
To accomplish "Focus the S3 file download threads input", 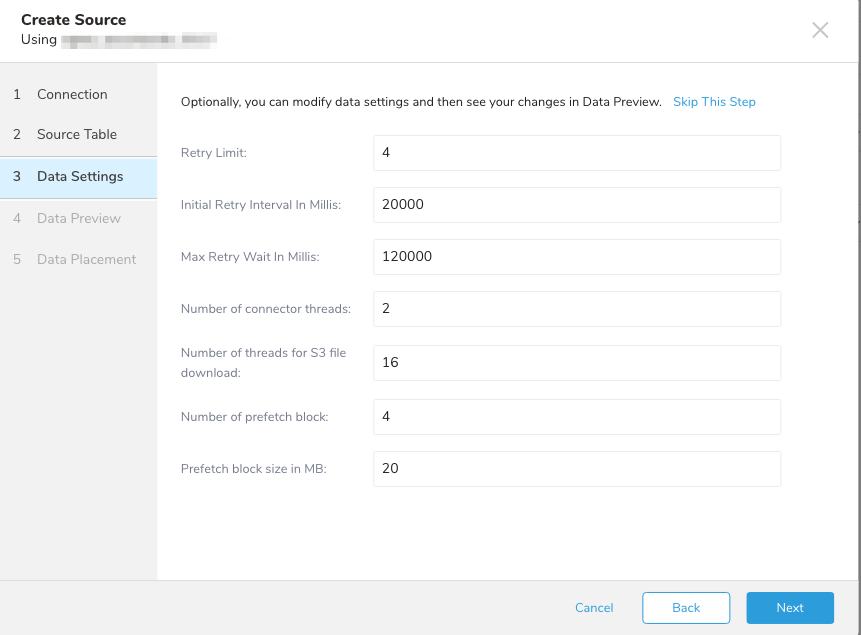I will click(576, 362).
